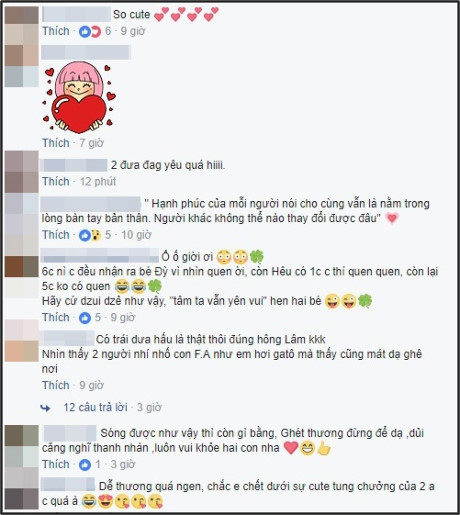The height and width of the screenshot is (515, 460).
Task: Click the wow reaction icon on the "Hạnh phúc" comment
Action: 96,235
